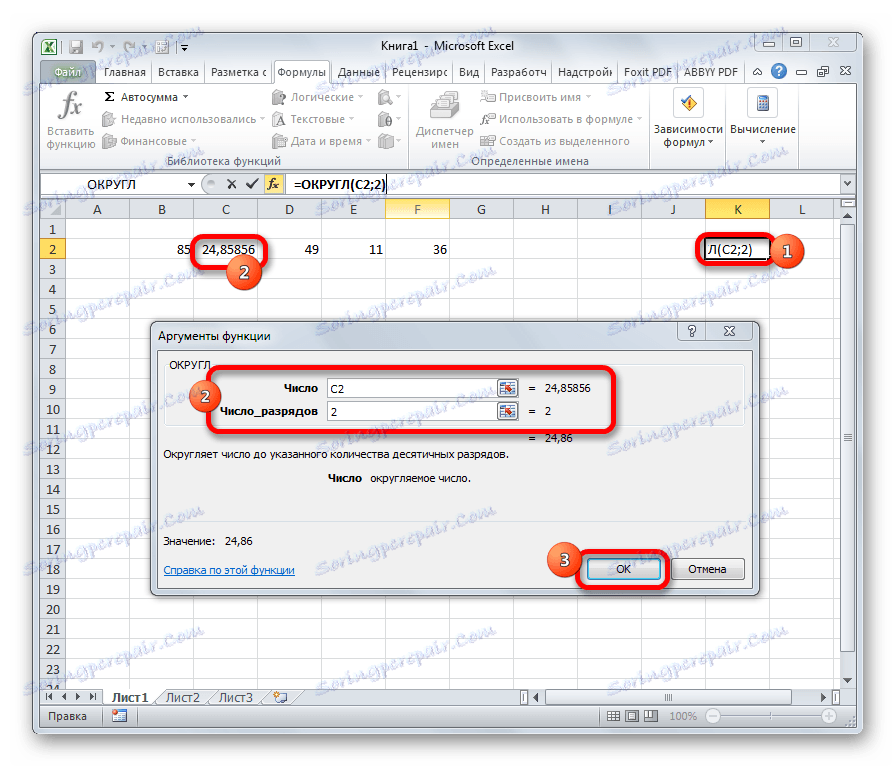896x767 pixels.
Task: Switch to Page Layout view in status bar
Action: point(630,716)
